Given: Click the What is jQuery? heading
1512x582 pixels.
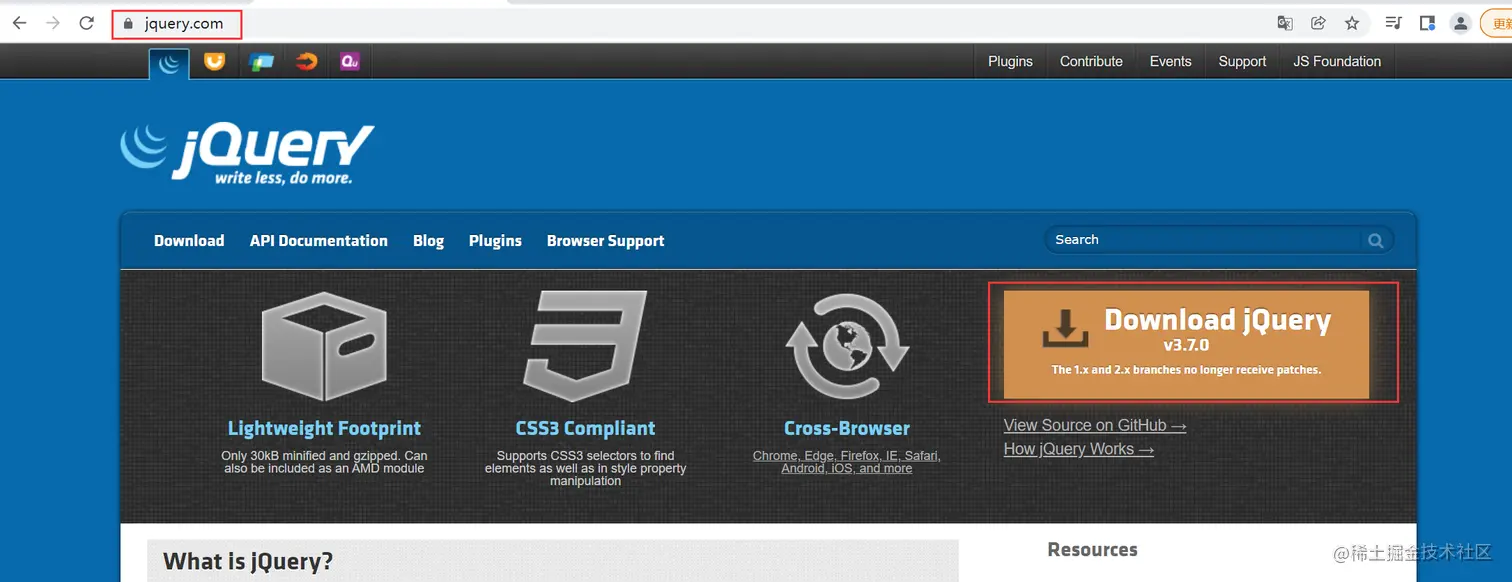Looking at the screenshot, I should tap(248, 561).
